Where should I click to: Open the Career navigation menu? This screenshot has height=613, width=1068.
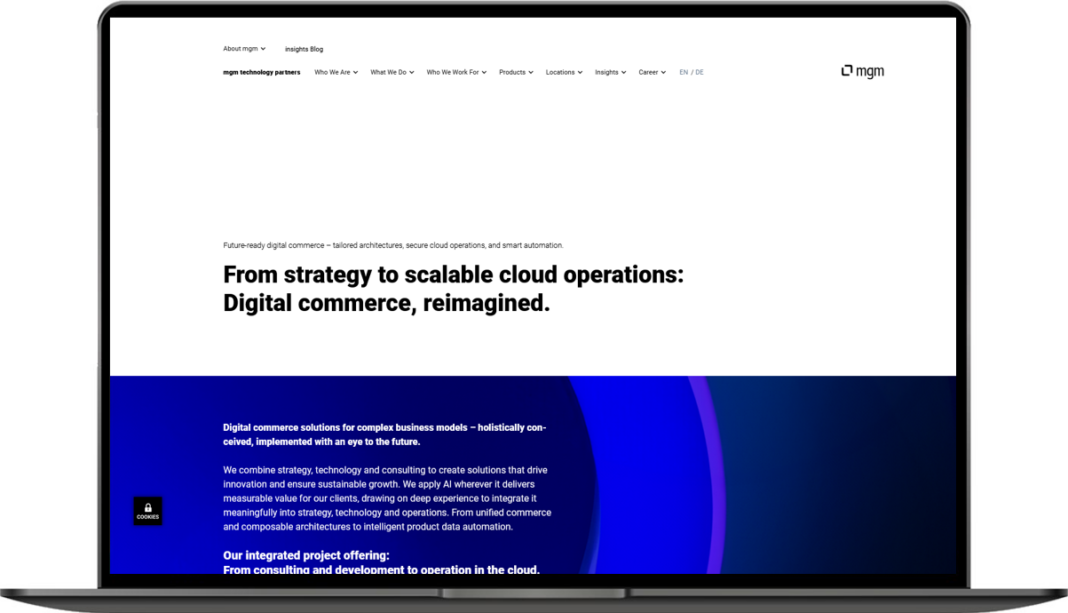click(652, 72)
